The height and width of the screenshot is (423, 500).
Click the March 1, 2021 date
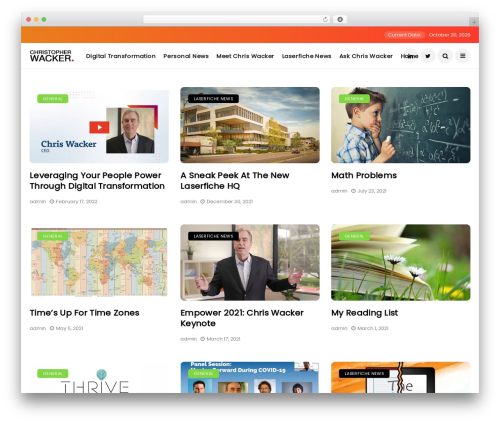pyautogui.click(x=373, y=328)
